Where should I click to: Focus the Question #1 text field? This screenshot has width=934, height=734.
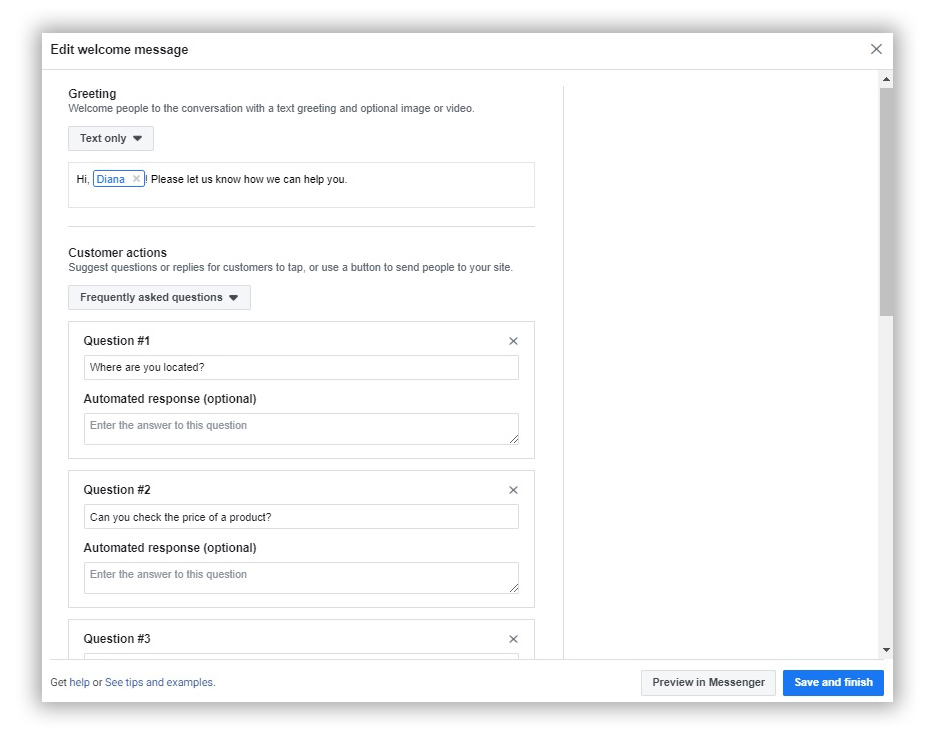pos(301,368)
